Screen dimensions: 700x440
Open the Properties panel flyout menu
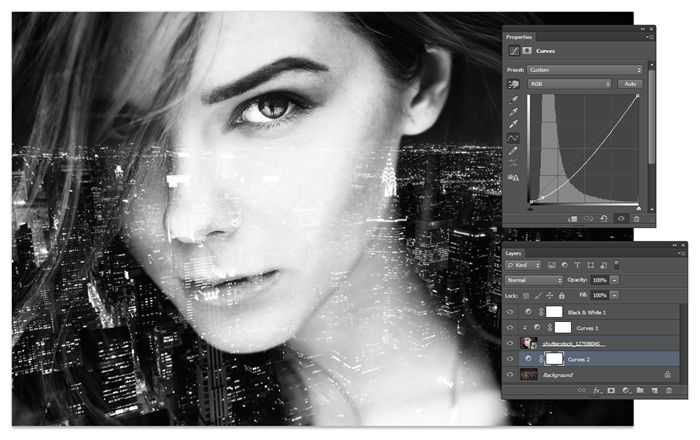(650, 37)
